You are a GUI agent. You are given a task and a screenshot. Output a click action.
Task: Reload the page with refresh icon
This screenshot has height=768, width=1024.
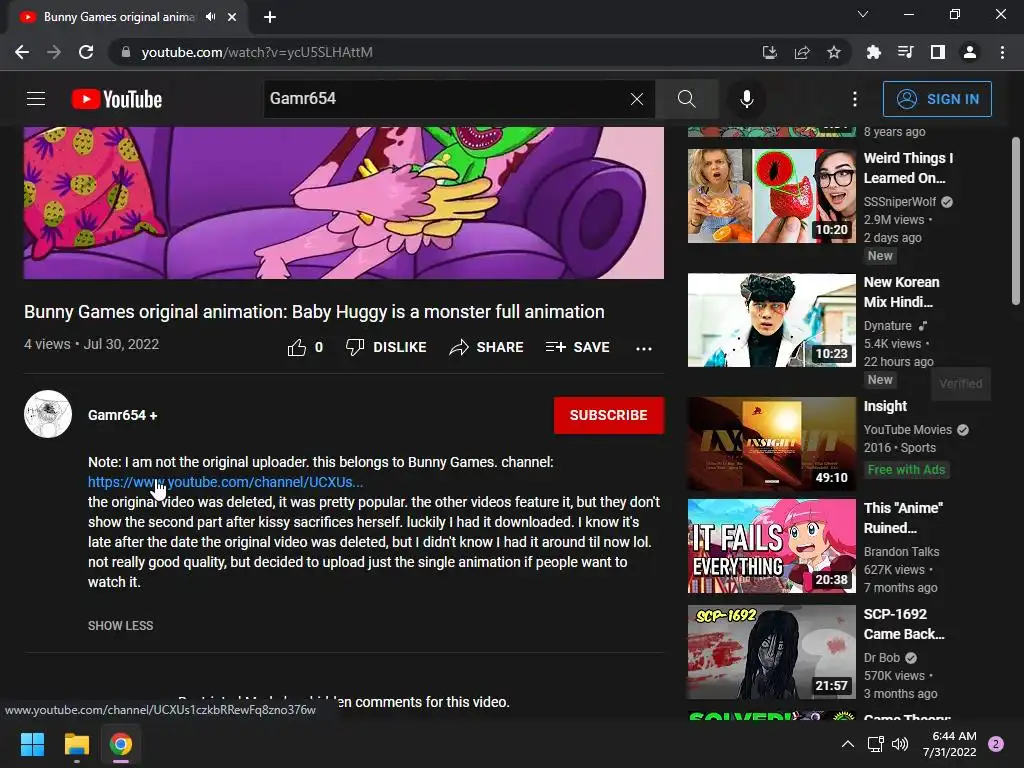86,52
